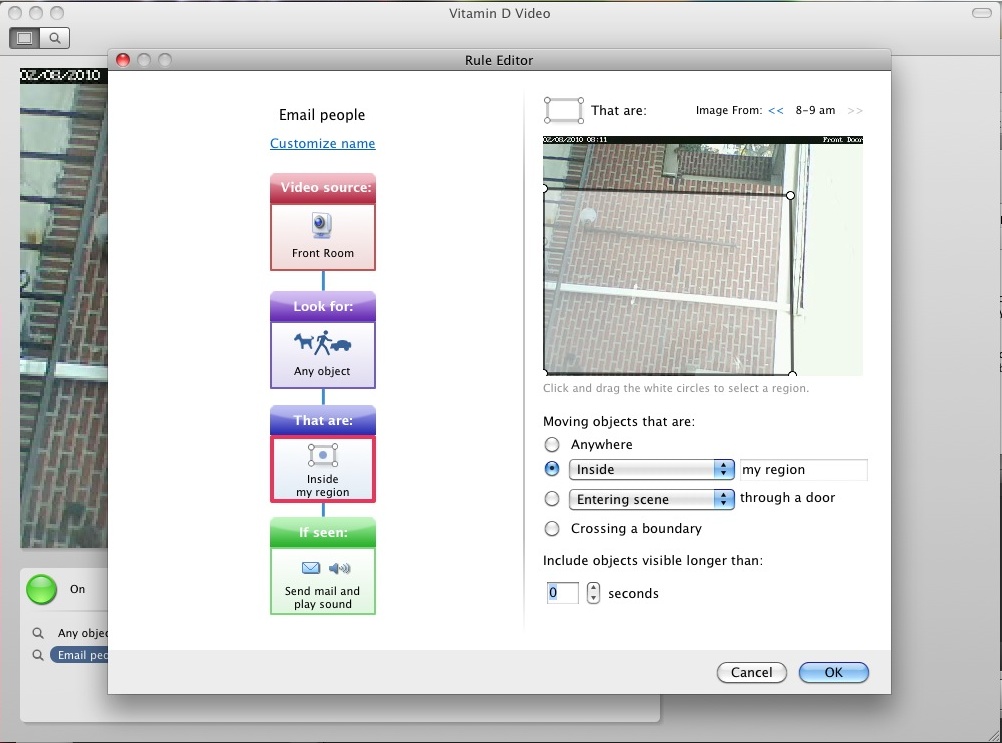Expand the Entering scene dropdown

[651, 499]
